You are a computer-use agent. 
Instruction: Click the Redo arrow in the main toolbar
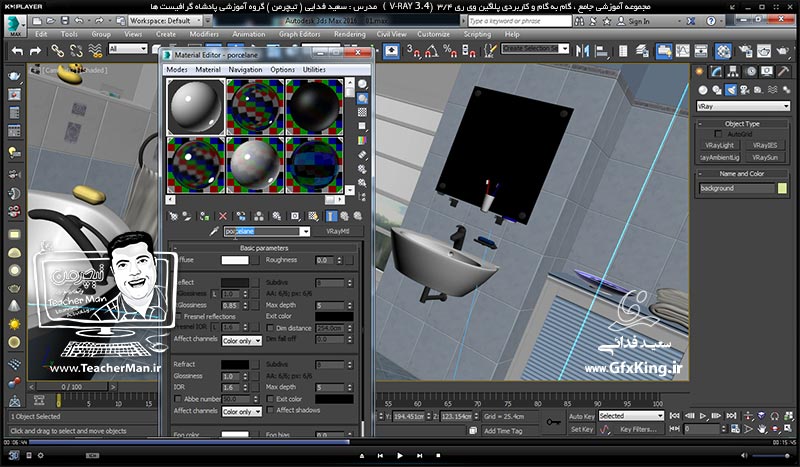[35, 51]
